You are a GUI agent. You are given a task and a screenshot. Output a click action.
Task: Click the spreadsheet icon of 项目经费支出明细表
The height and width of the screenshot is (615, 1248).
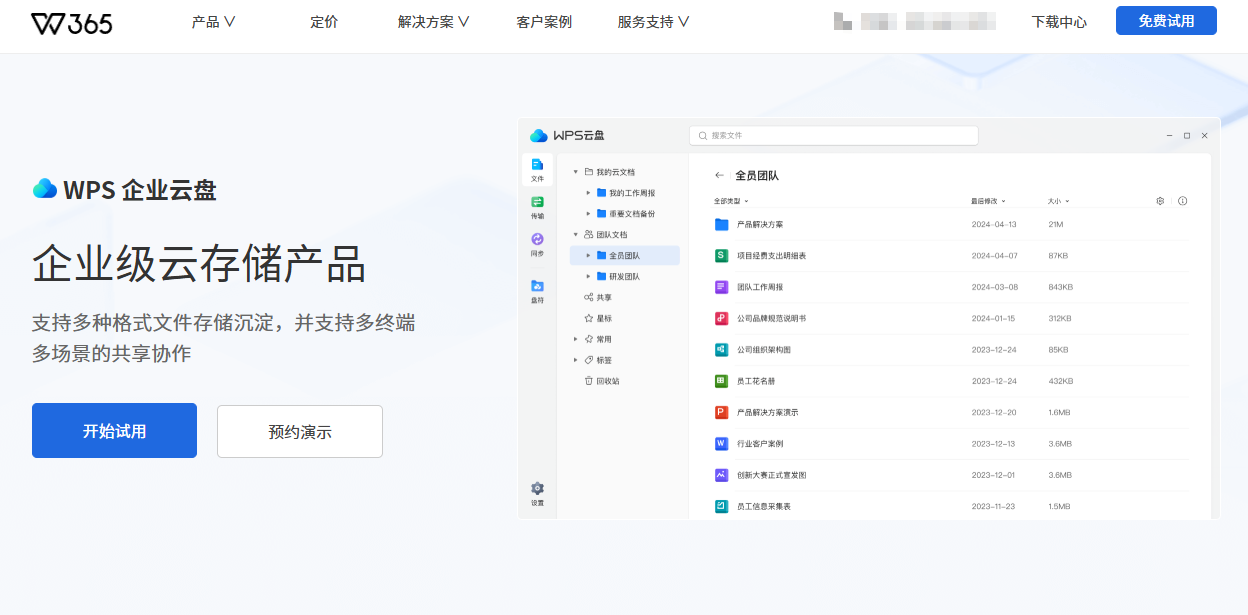[722, 256]
